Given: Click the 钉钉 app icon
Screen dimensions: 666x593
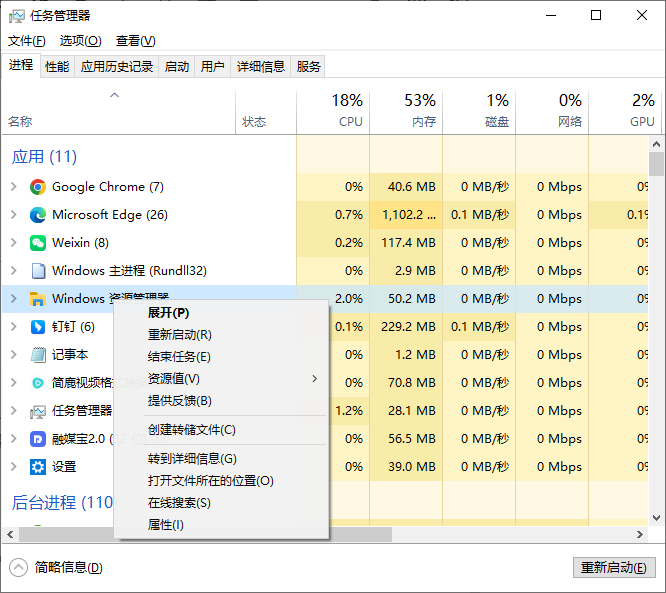Looking at the screenshot, I should coord(38,327).
